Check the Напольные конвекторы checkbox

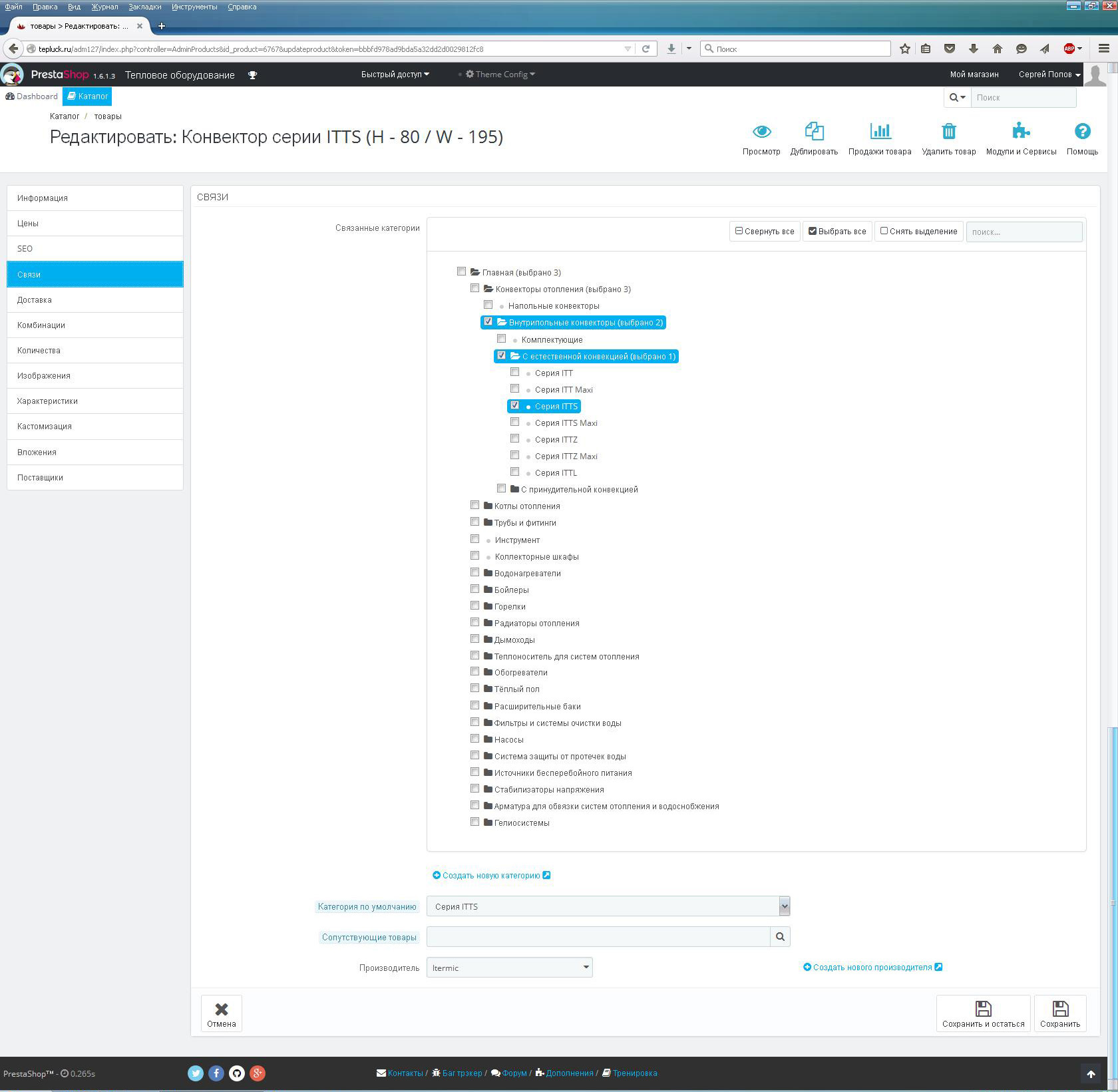click(488, 305)
